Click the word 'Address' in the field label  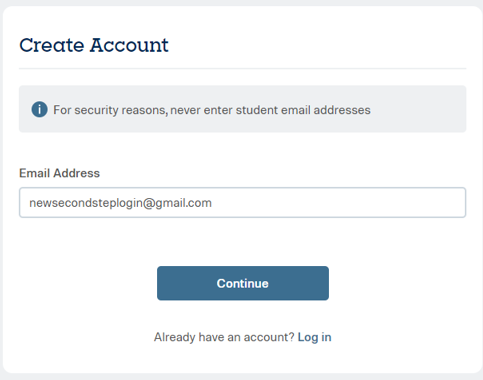click(x=76, y=173)
